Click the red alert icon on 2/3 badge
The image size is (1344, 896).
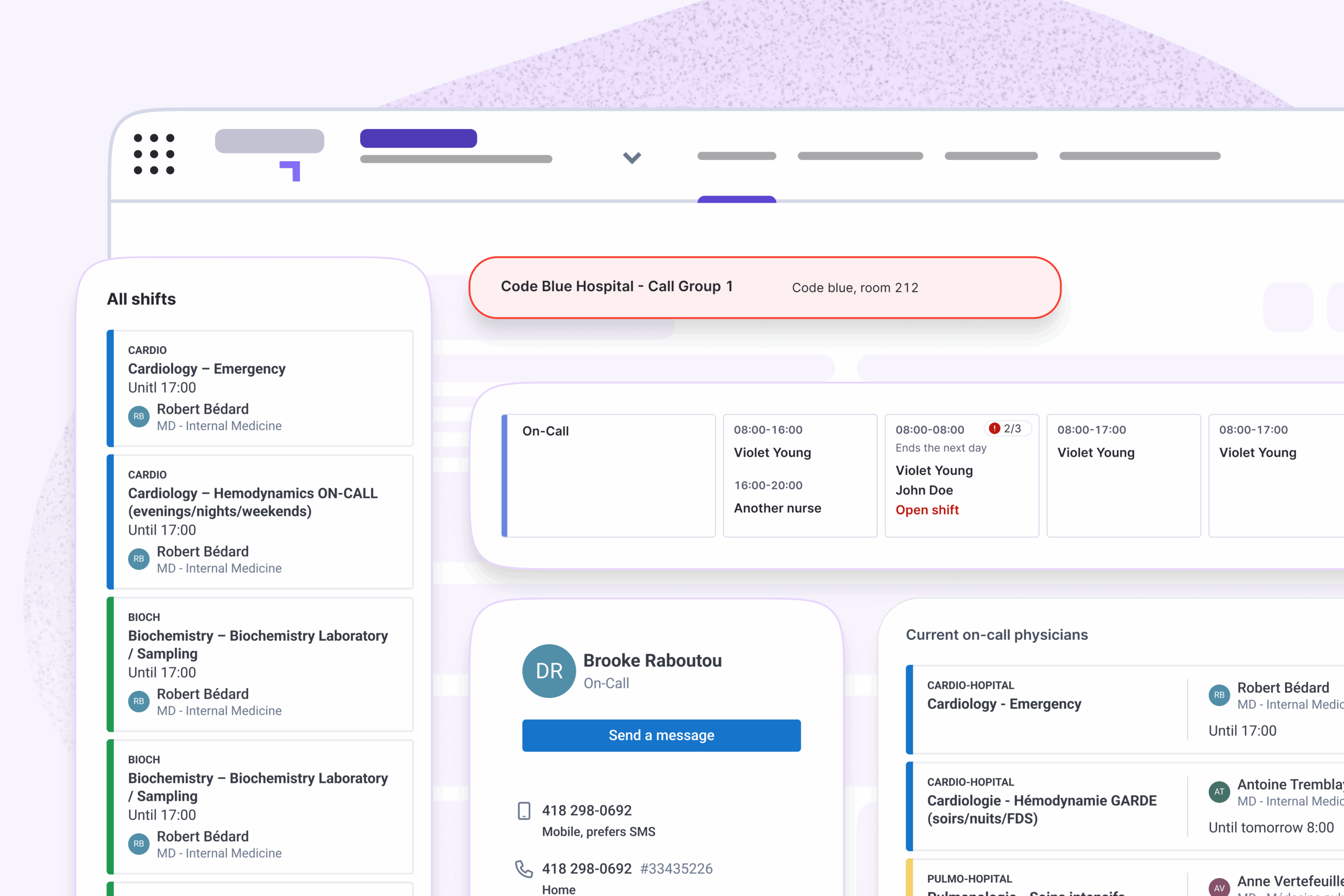tap(994, 428)
